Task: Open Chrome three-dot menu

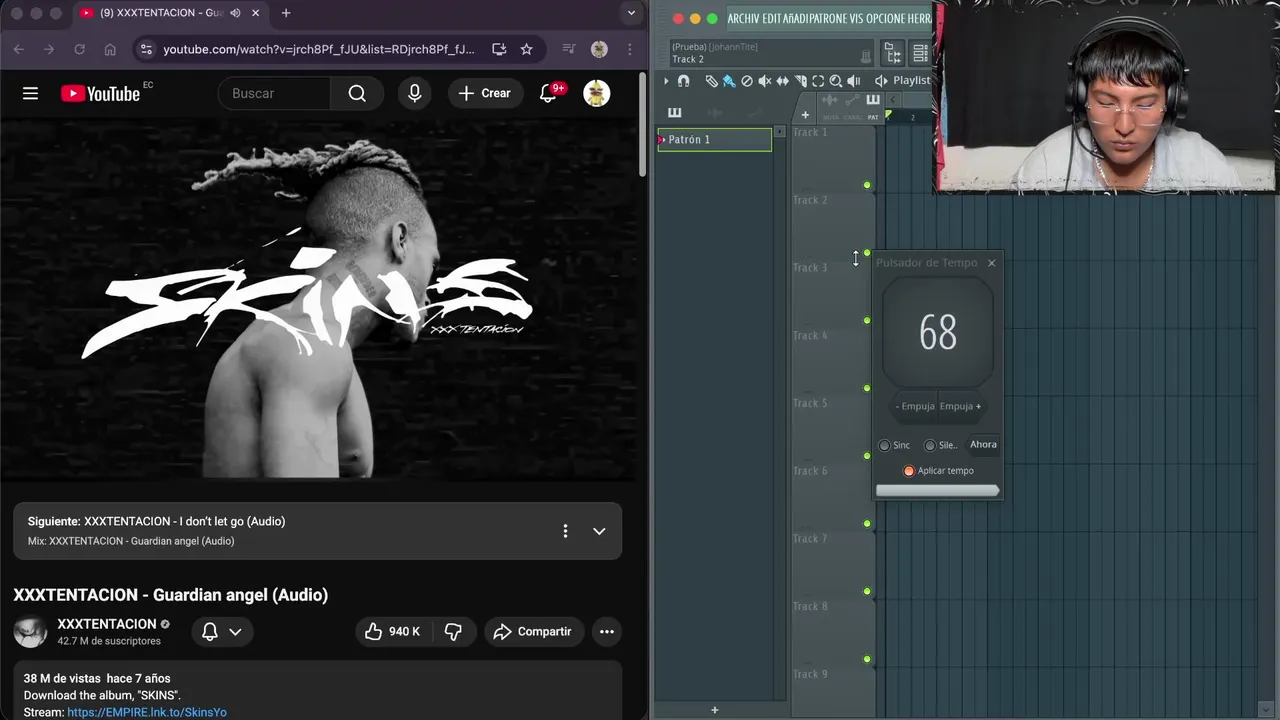Action: tap(629, 49)
